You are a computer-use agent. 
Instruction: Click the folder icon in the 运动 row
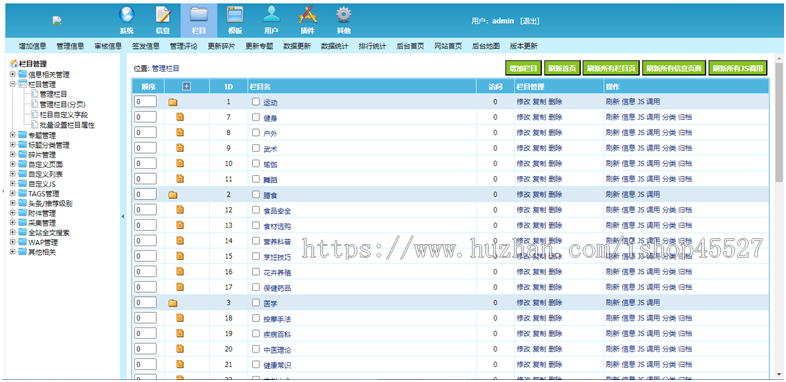[x=172, y=102]
